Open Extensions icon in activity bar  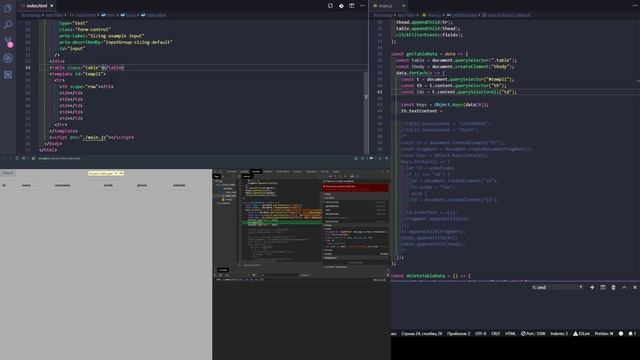coord(8,75)
